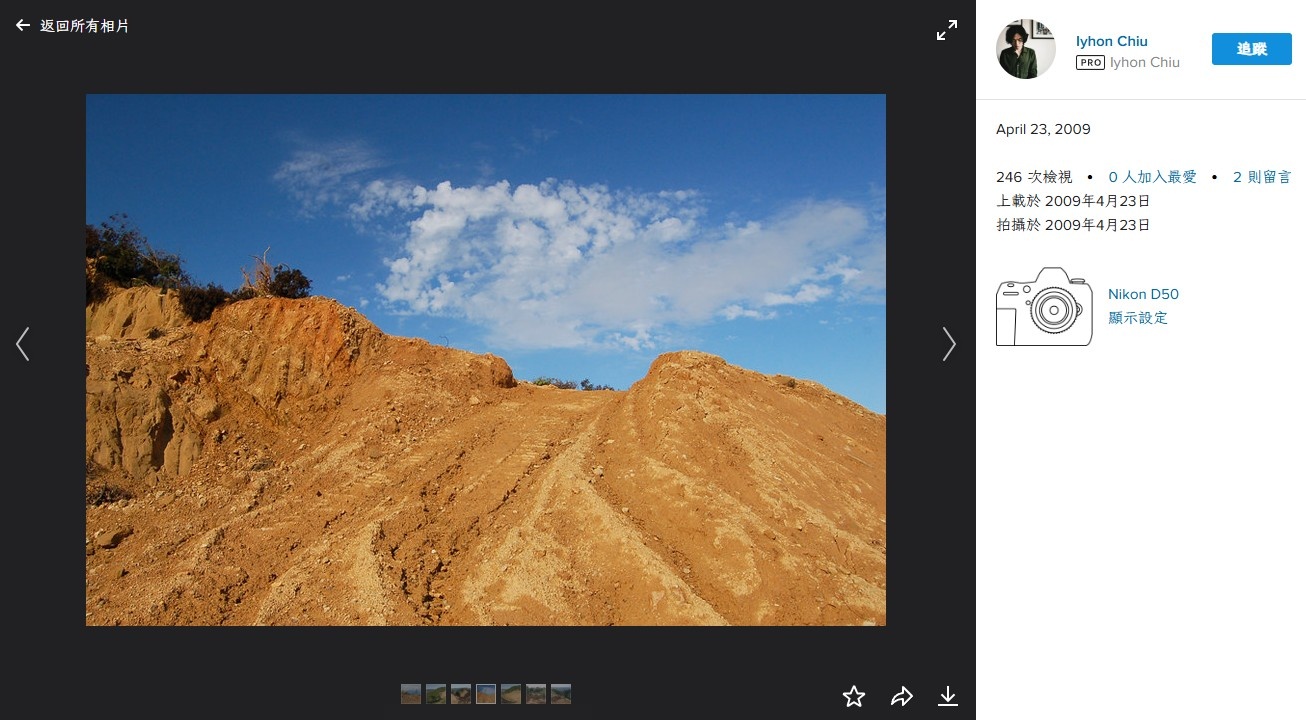Click the camera illustration icon
The width and height of the screenshot is (1306, 720).
pyautogui.click(x=1044, y=306)
